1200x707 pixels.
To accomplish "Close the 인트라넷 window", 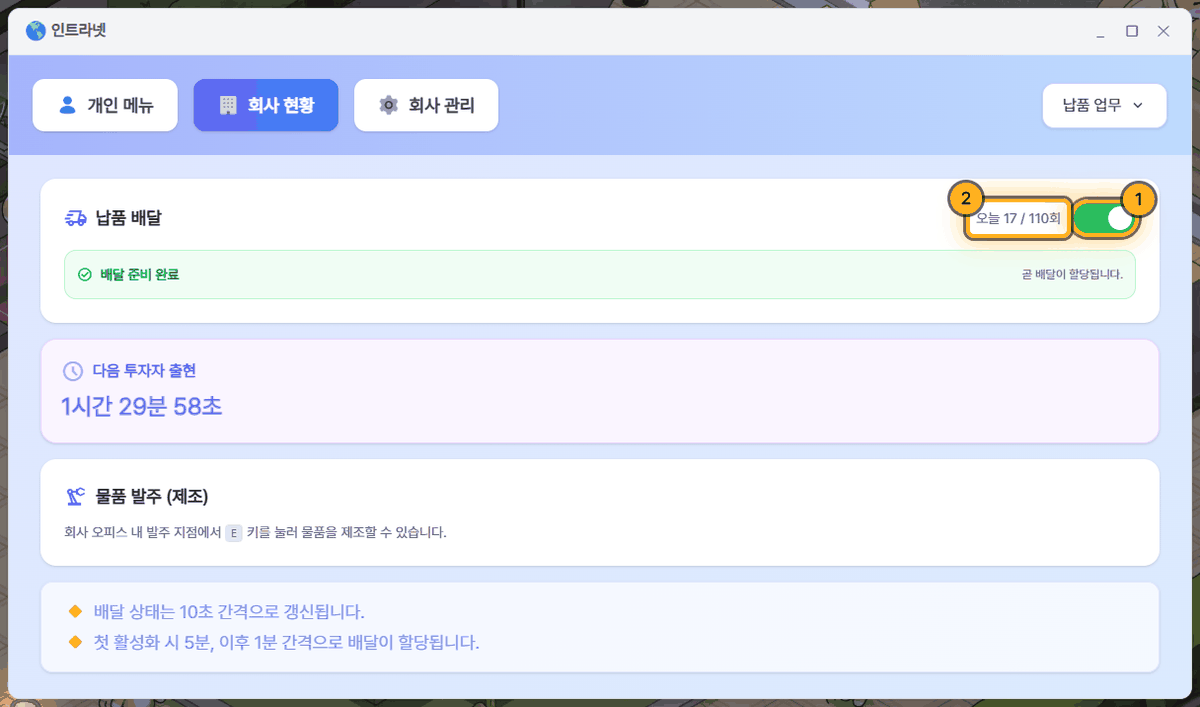I will (x=1163, y=31).
